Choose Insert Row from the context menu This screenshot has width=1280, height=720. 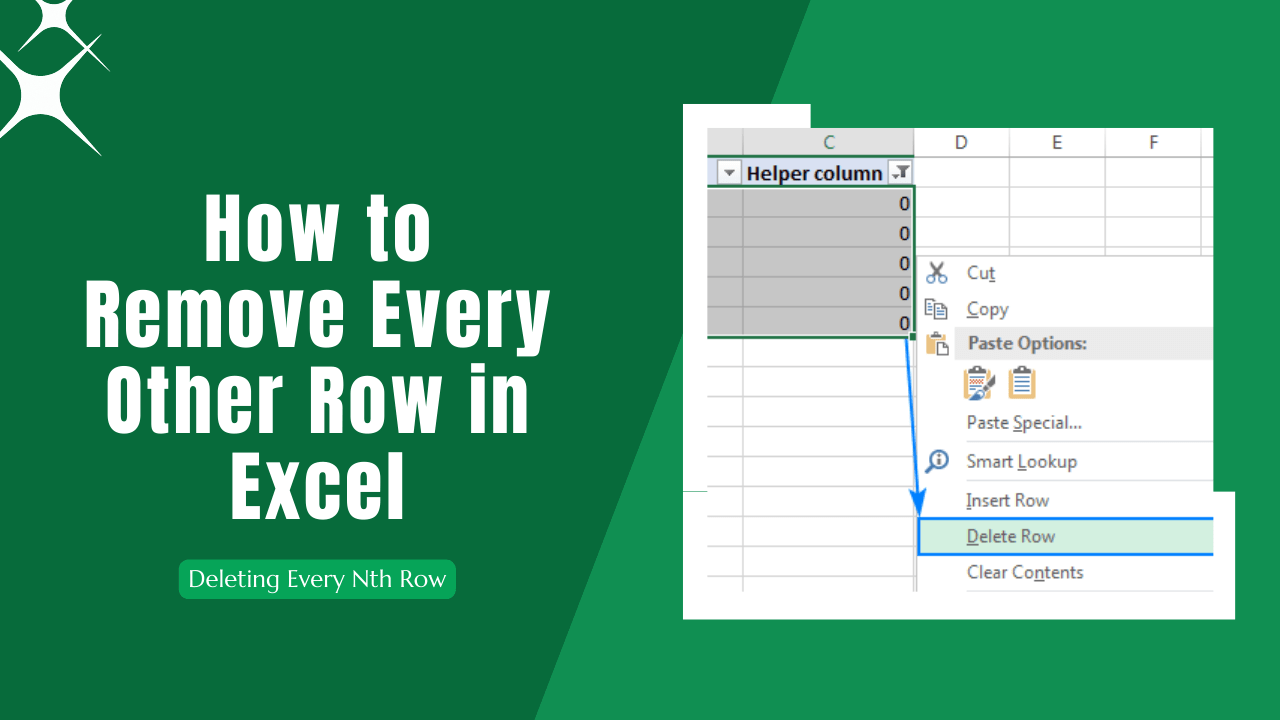[1007, 500]
